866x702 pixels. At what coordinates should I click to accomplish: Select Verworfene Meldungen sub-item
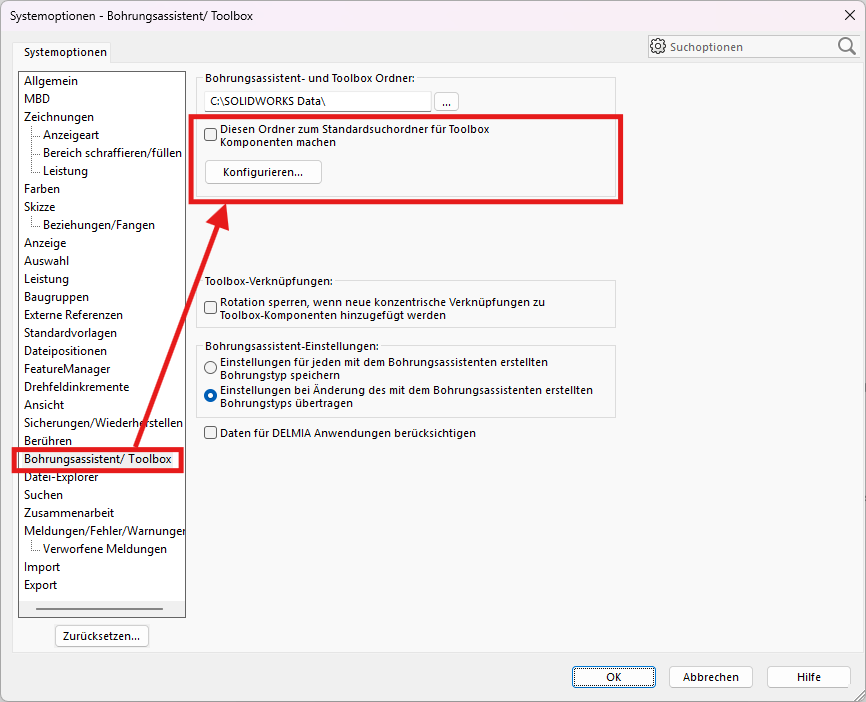coord(105,549)
